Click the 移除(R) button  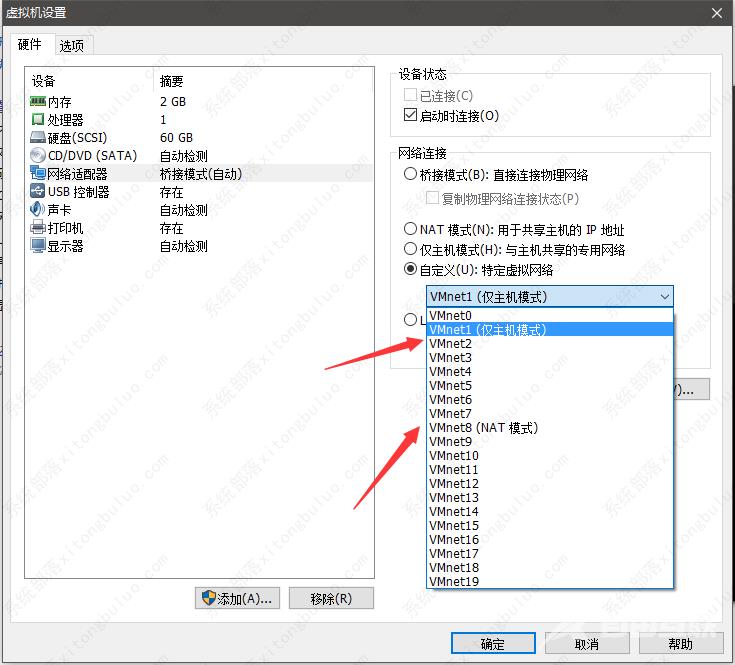tap(331, 598)
